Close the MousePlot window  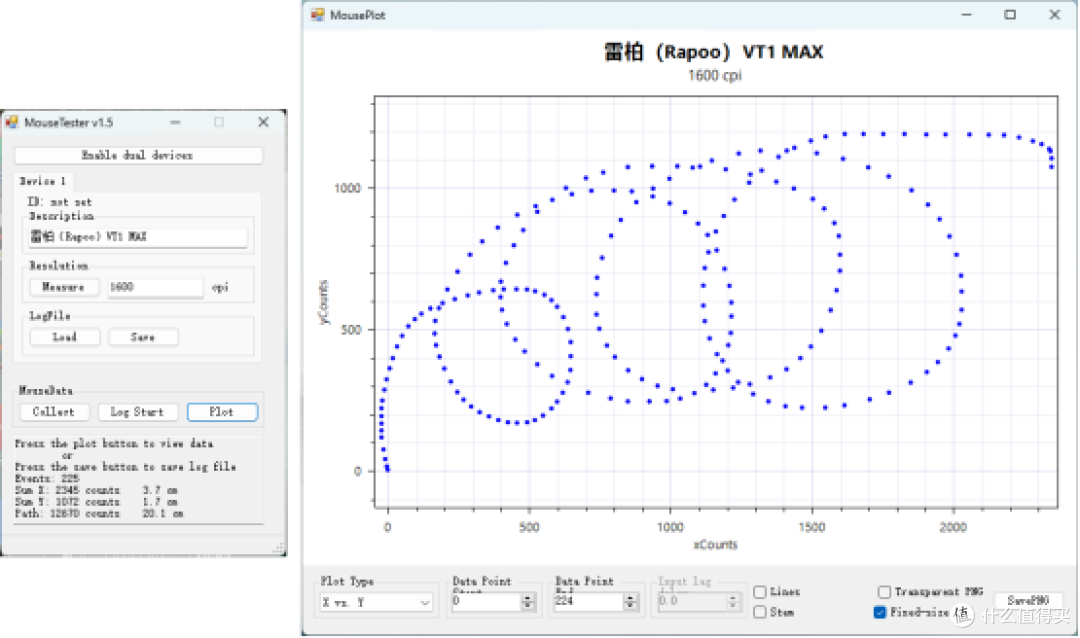(1055, 14)
